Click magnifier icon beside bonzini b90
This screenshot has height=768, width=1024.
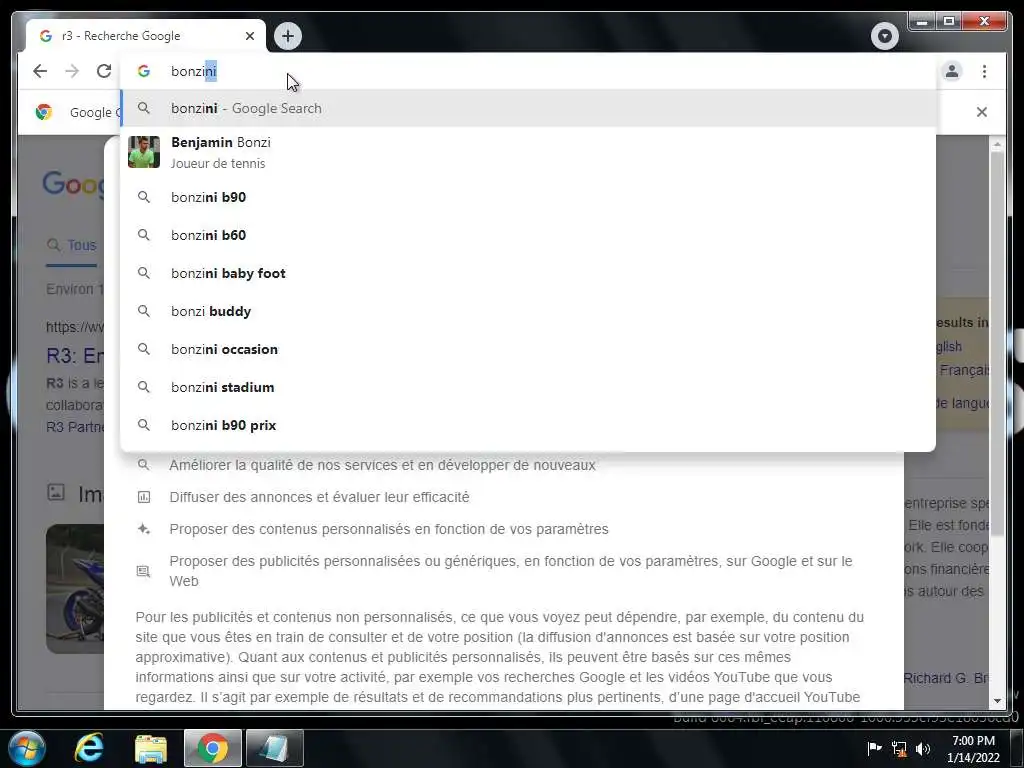tap(144, 197)
